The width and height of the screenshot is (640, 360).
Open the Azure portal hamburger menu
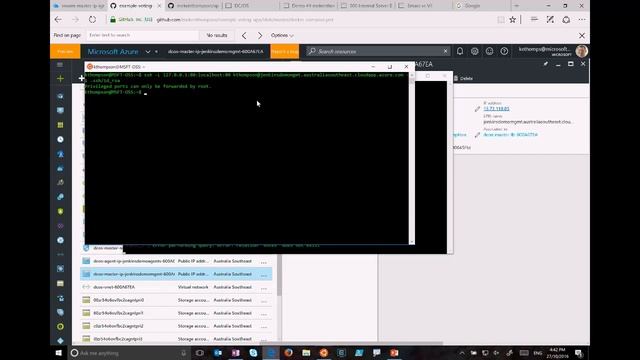(x=60, y=64)
